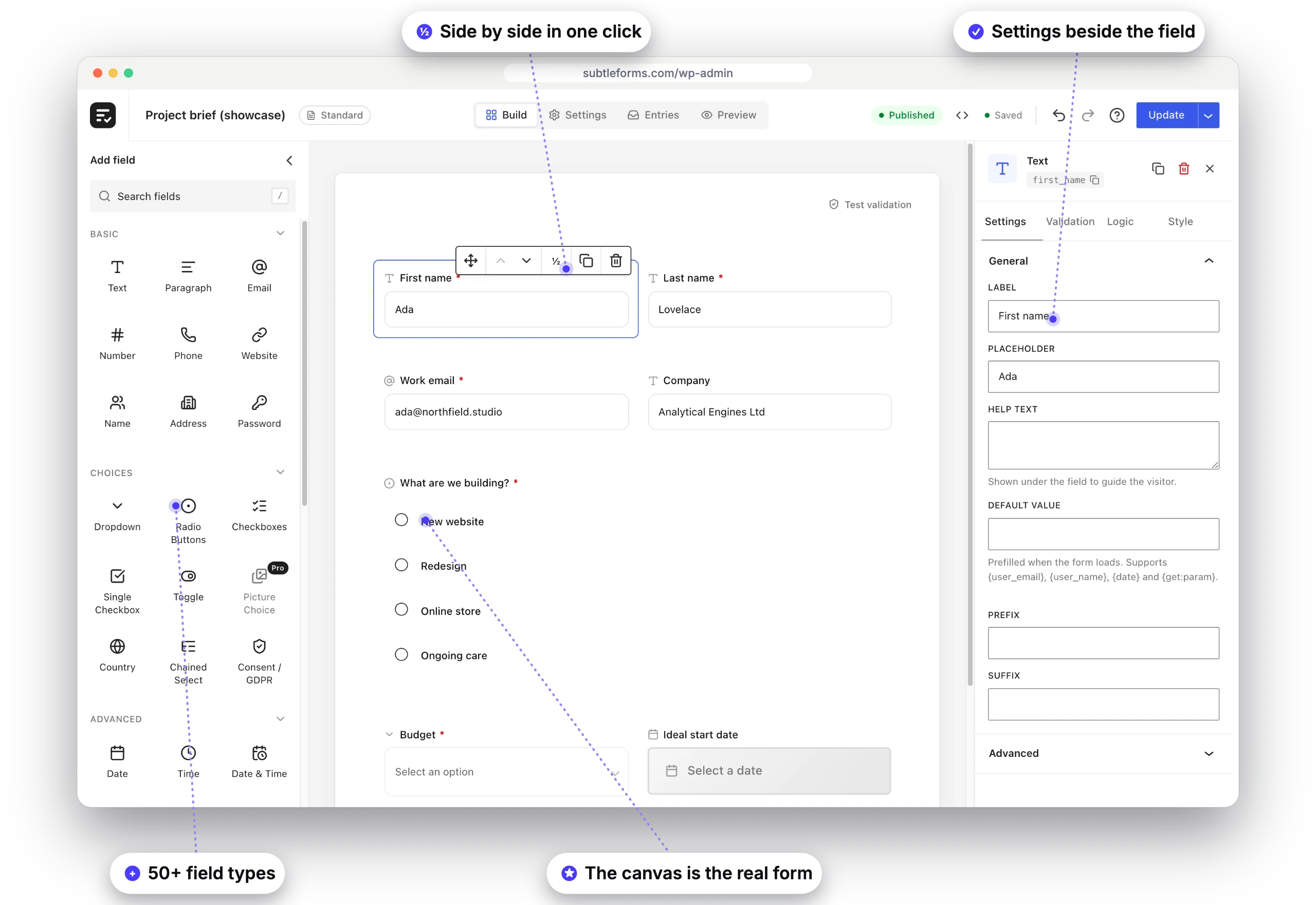Open the Update button dropdown arrow
1316x905 pixels.
pyautogui.click(x=1208, y=115)
